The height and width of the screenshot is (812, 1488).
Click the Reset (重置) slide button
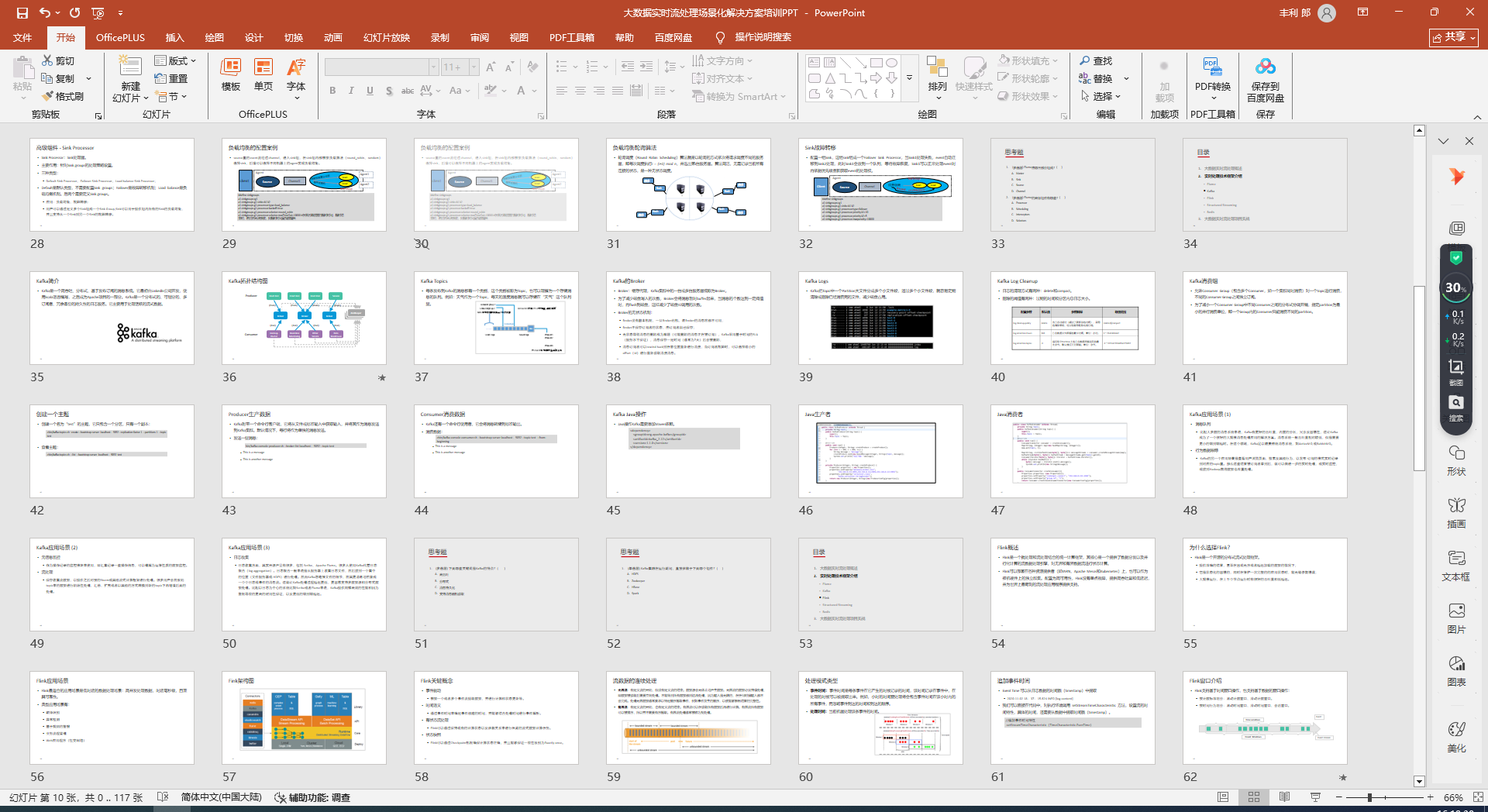pos(171,78)
